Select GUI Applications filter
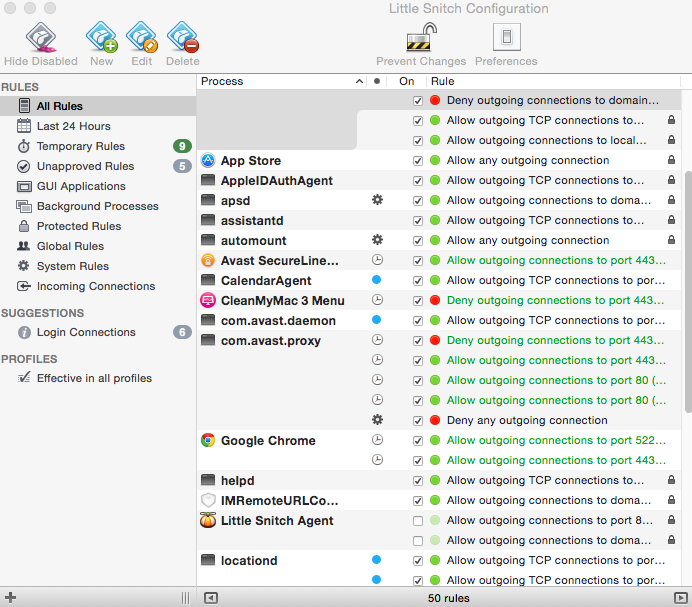The width and height of the screenshot is (692, 607). click(98, 186)
